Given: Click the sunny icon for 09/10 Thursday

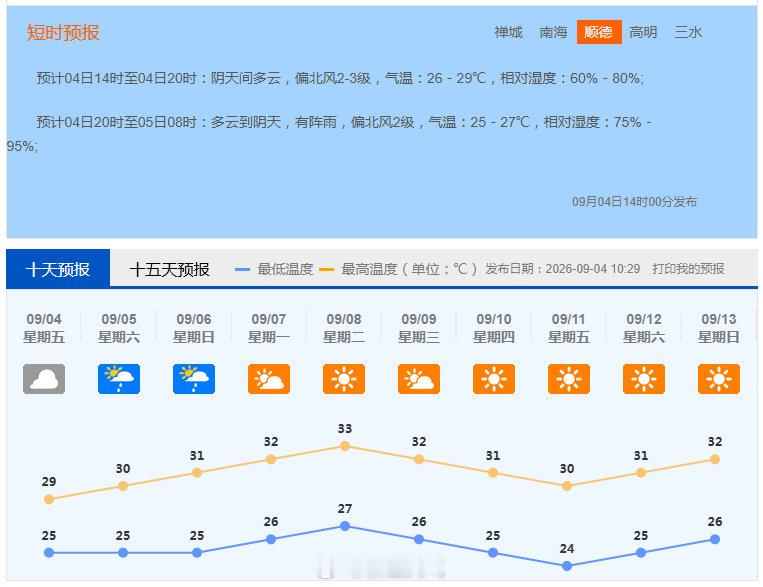Looking at the screenshot, I should (494, 379).
